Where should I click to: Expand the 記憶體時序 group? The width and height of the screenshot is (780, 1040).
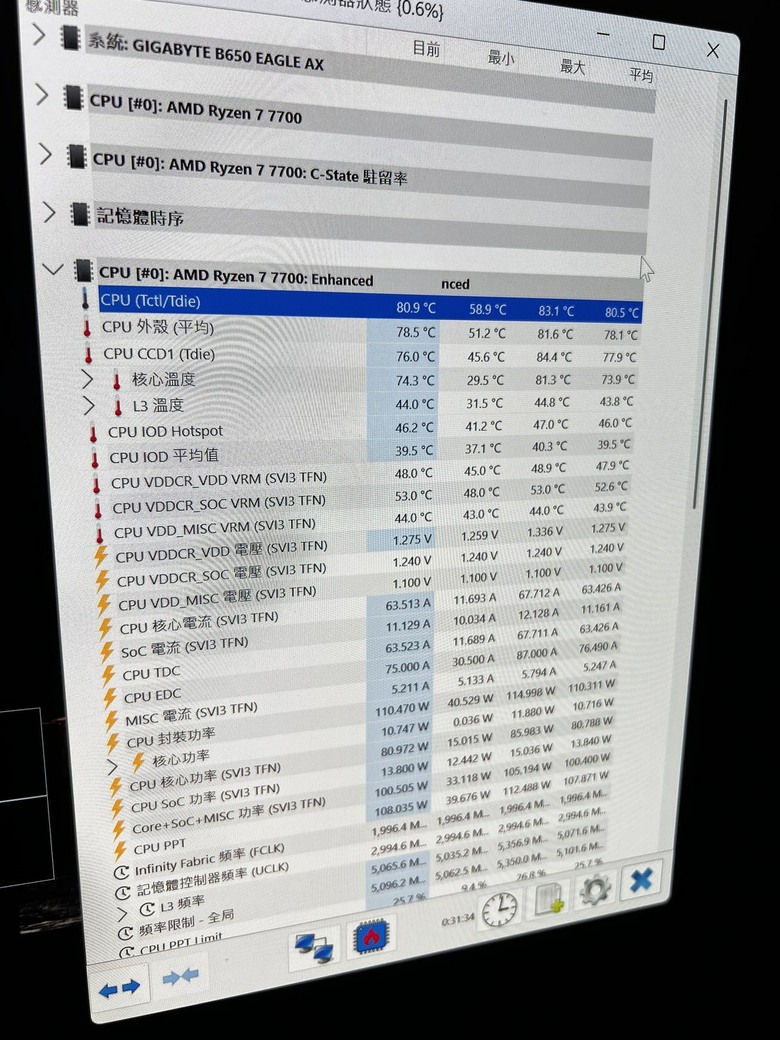49,212
